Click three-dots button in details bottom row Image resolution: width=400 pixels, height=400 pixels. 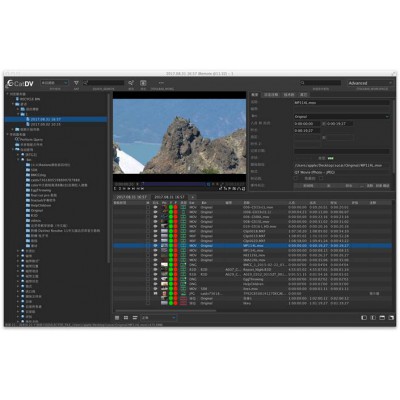pos(362,186)
